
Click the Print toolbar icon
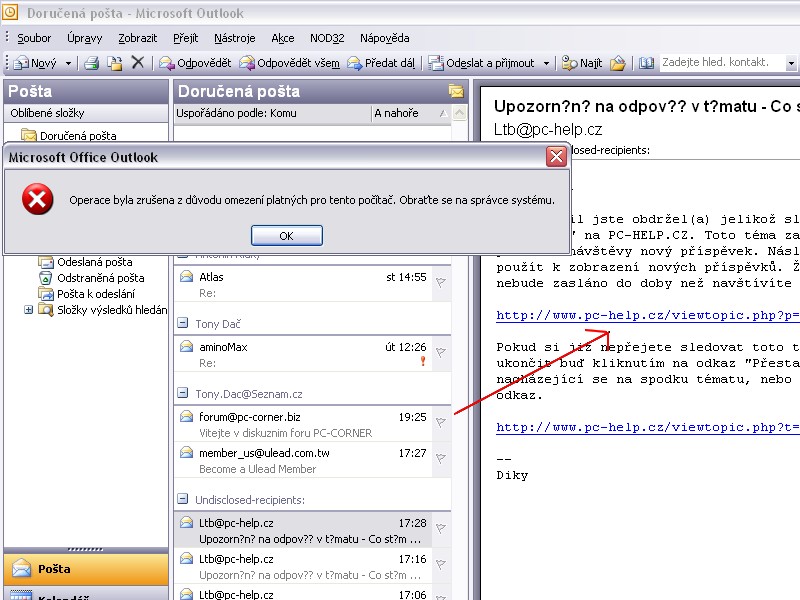click(x=92, y=63)
